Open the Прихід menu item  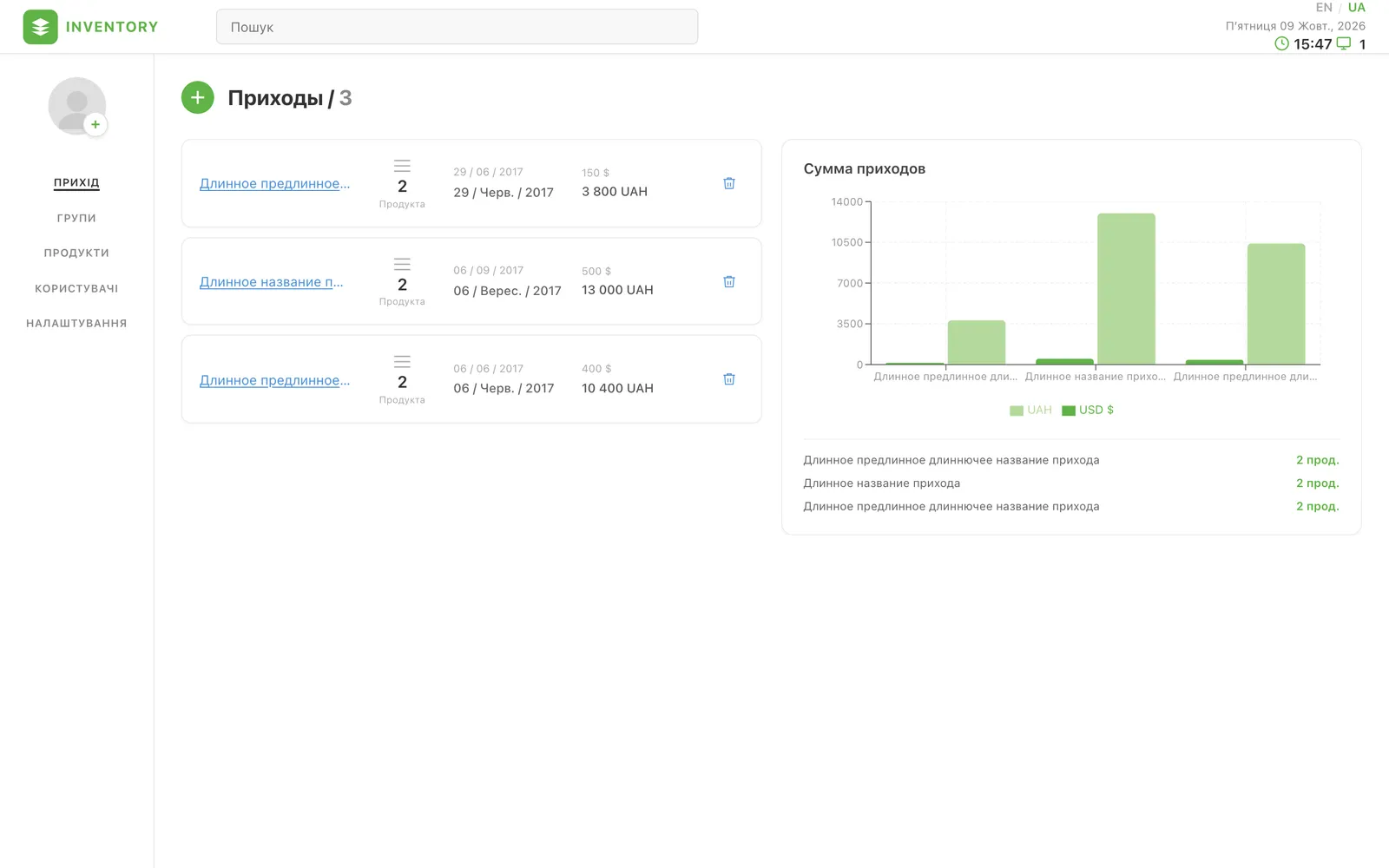pyautogui.click(x=76, y=183)
